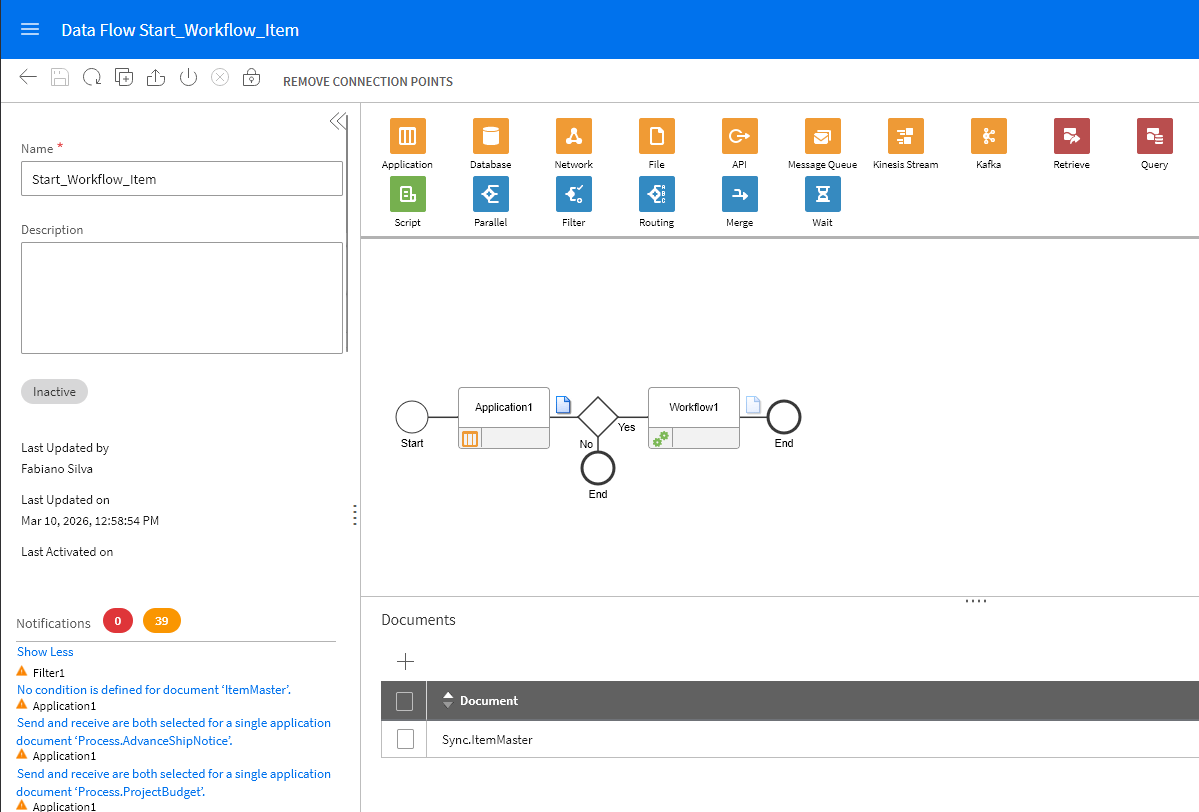Click the Name input field
This screenshot has width=1199, height=812.
point(182,179)
